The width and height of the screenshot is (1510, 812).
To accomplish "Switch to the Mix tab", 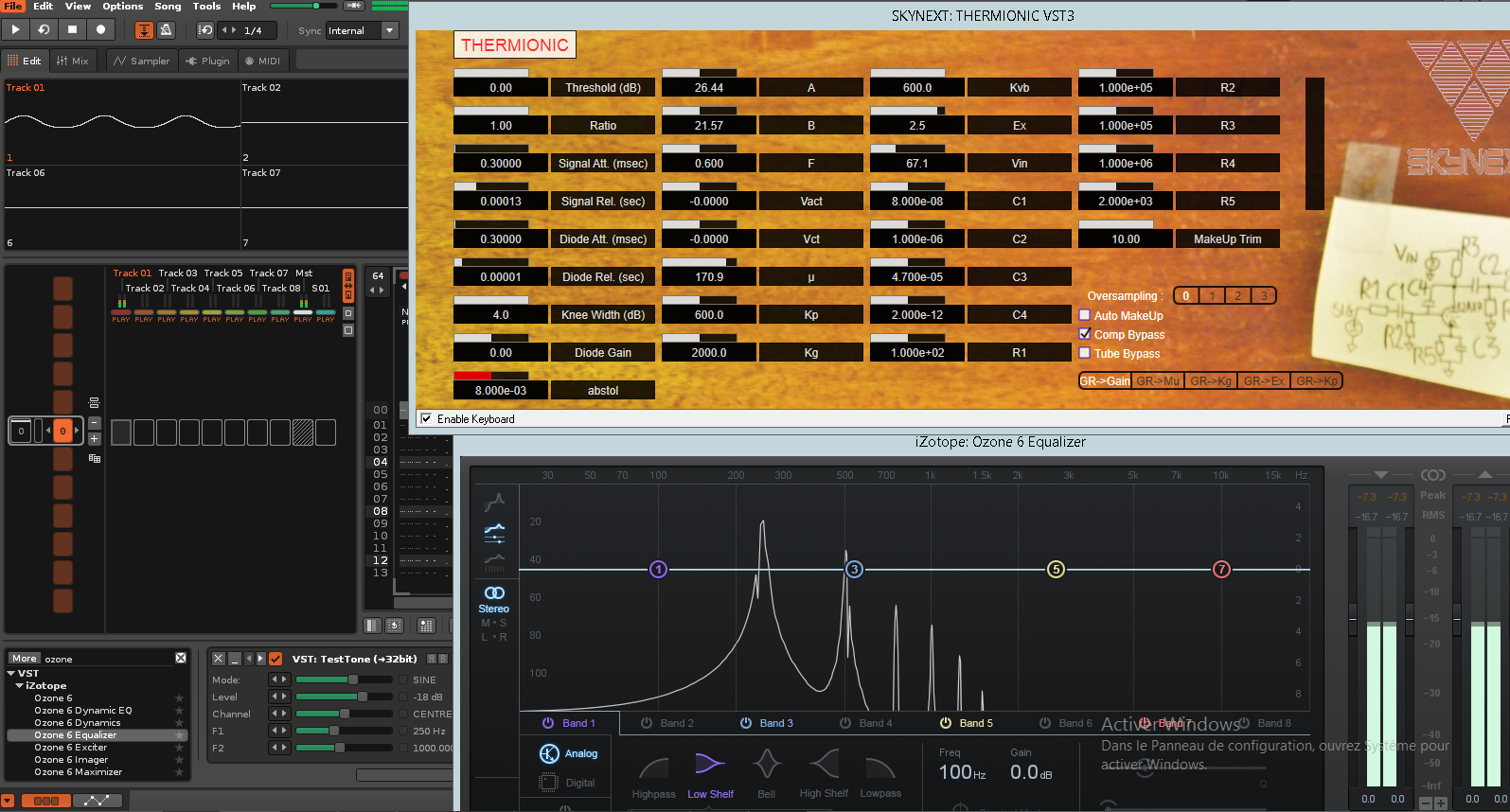I will point(73,61).
